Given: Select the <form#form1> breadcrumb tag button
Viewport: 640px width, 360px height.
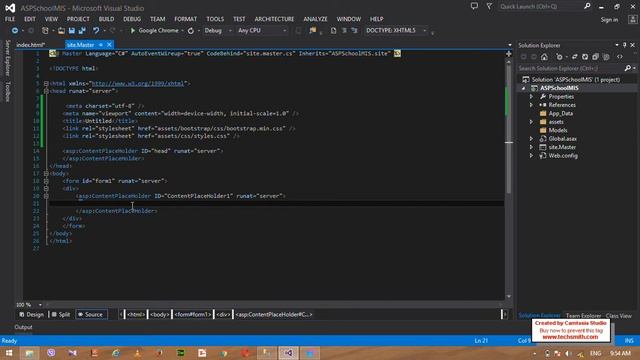Looking at the screenshot, I should (192, 315).
